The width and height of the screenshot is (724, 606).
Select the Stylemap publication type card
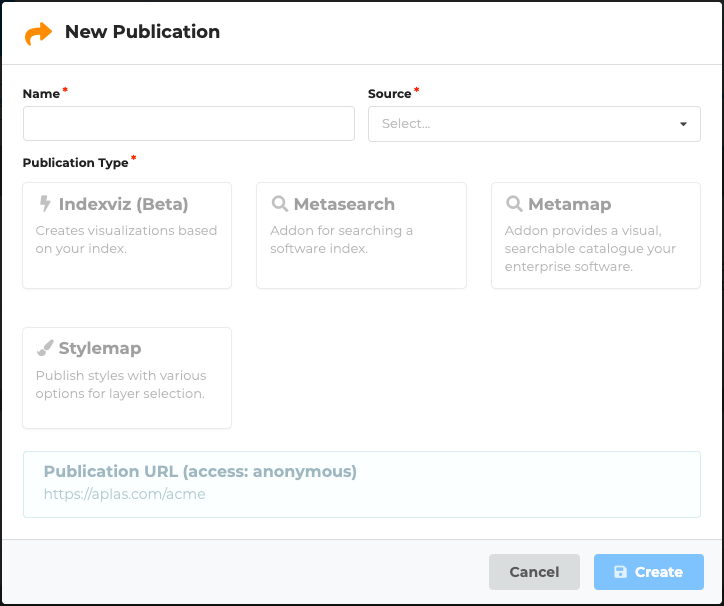(x=127, y=379)
